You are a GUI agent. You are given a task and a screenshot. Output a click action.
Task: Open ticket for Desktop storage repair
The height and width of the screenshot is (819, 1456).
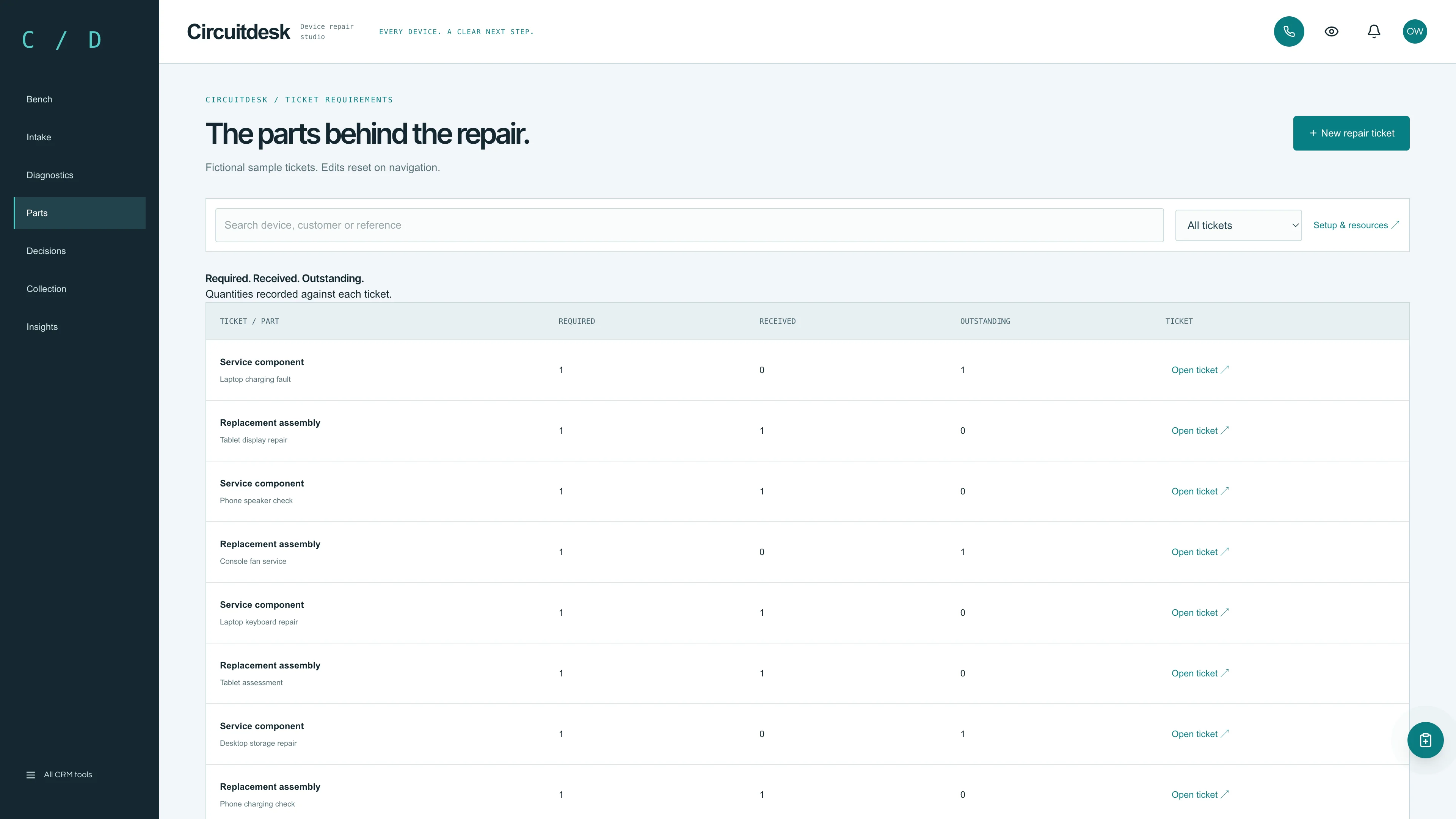(x=1199, y=734)
